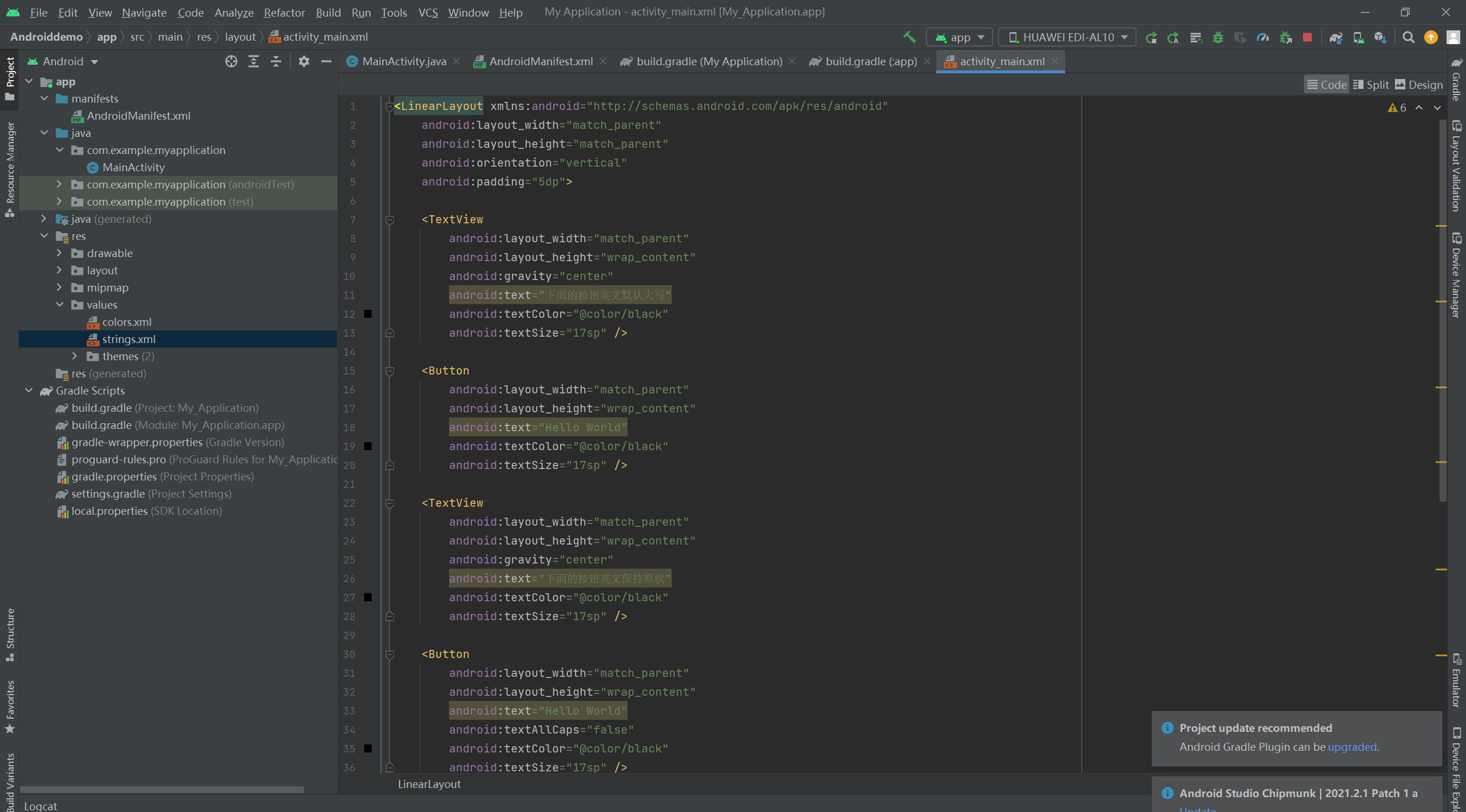Click Select Opened File target icon
The height and width of the screenshot is (812, 1466).
click(231, 61)
